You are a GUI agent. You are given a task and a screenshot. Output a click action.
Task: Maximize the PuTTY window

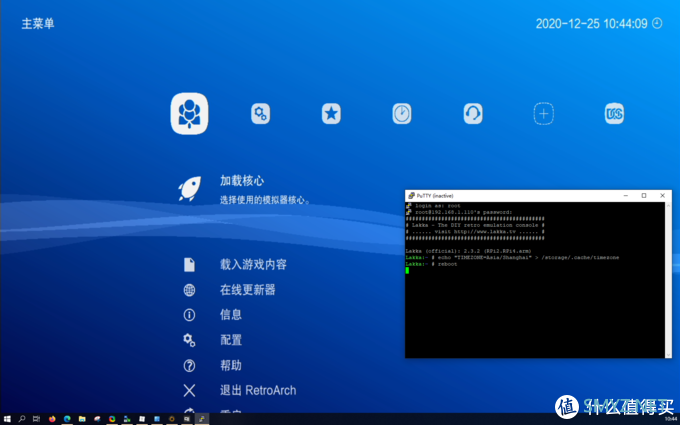(644, 196)
